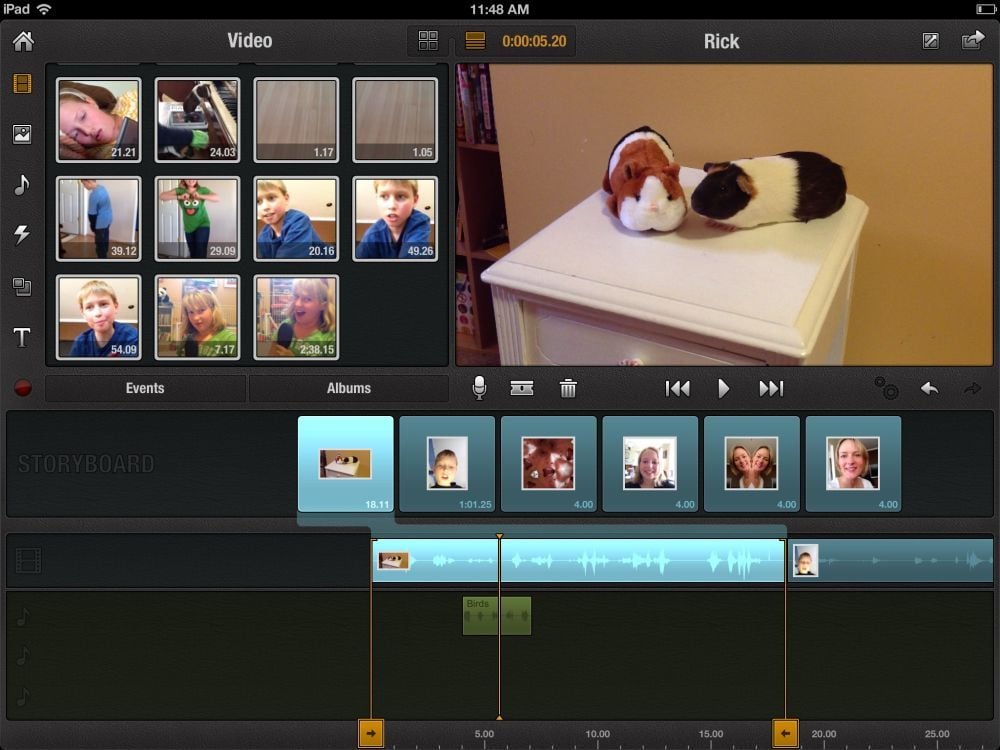Screen dimensions: 1000x750
Task: Delete the selected clip with trash icon
Action: click(568, 389)
